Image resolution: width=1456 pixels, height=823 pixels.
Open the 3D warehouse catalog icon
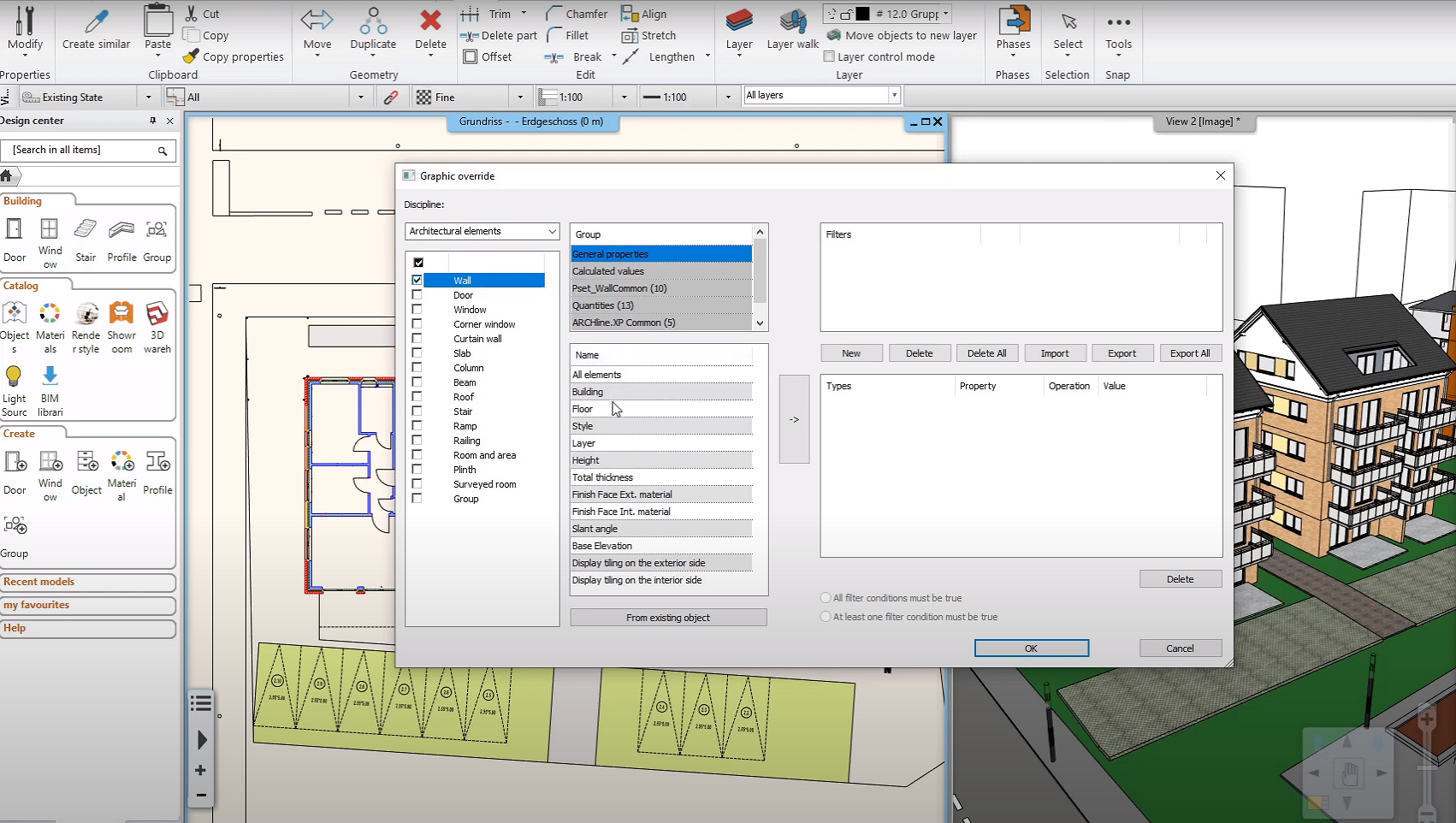pyautogui.click(x=157, y=314)
